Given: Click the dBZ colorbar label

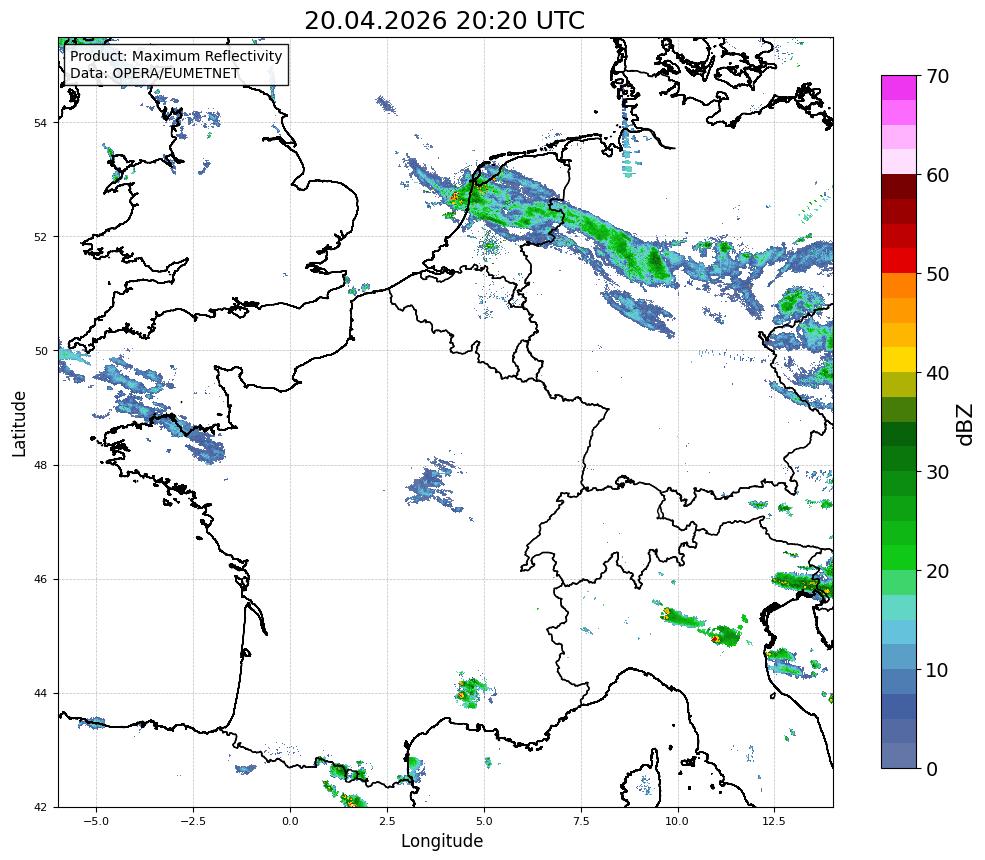Looking at the screenshot, I should point(965,424).
